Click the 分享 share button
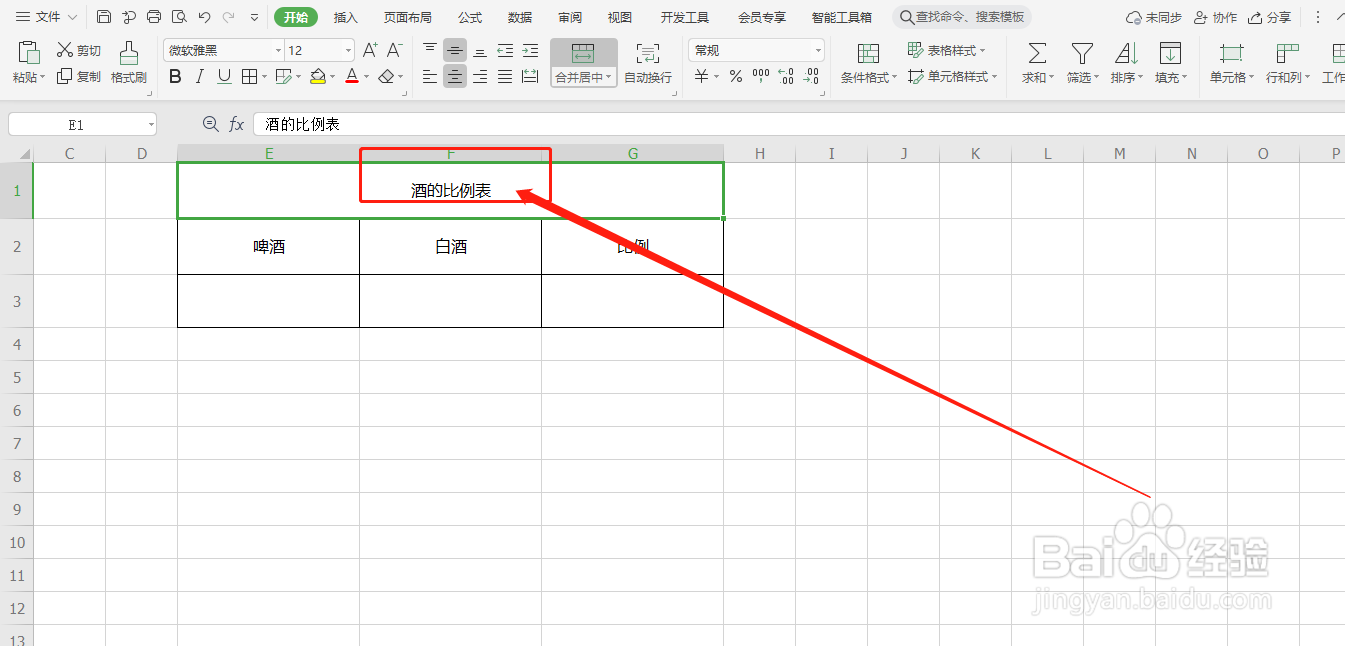 pos(1269,17)
